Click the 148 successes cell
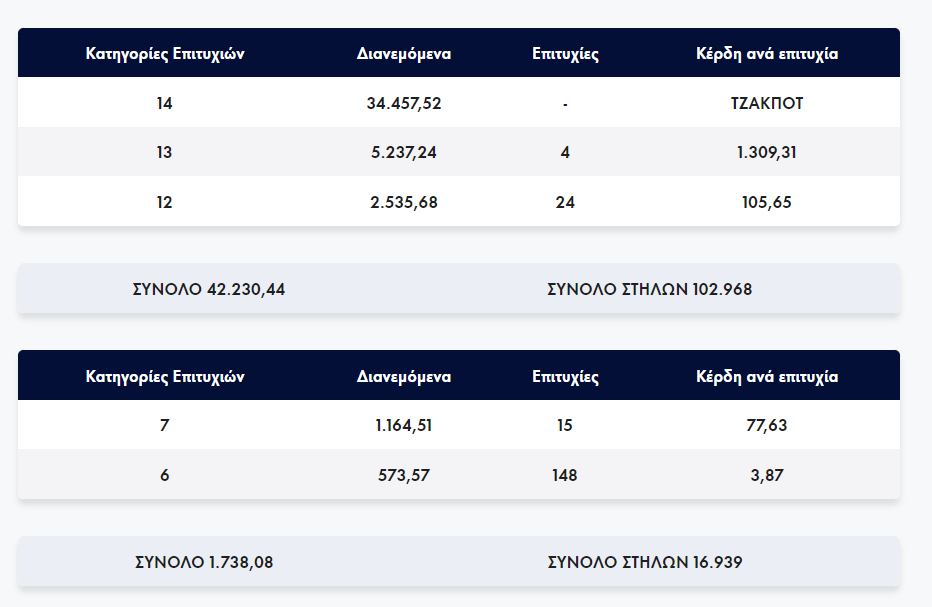Viewport: 932px width, 607px height. [x=565, y=475]
